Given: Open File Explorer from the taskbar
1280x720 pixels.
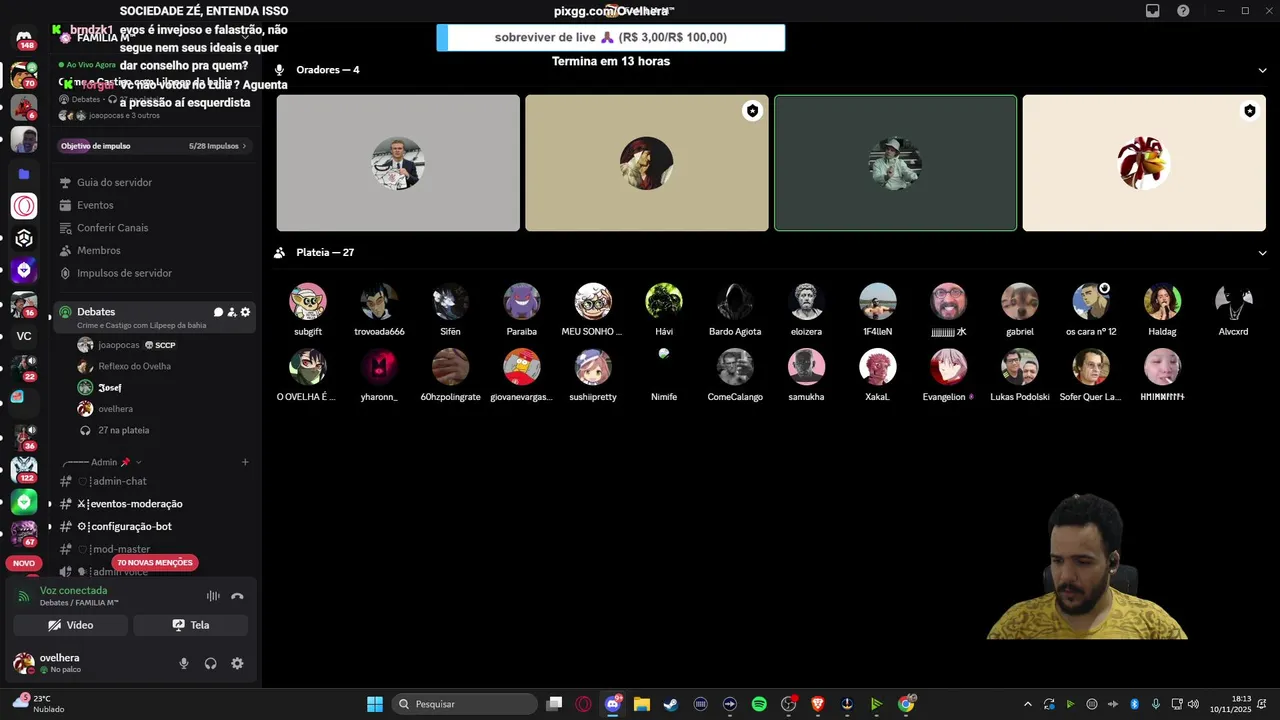Looking at the screenshot, I should coord(642,704).
